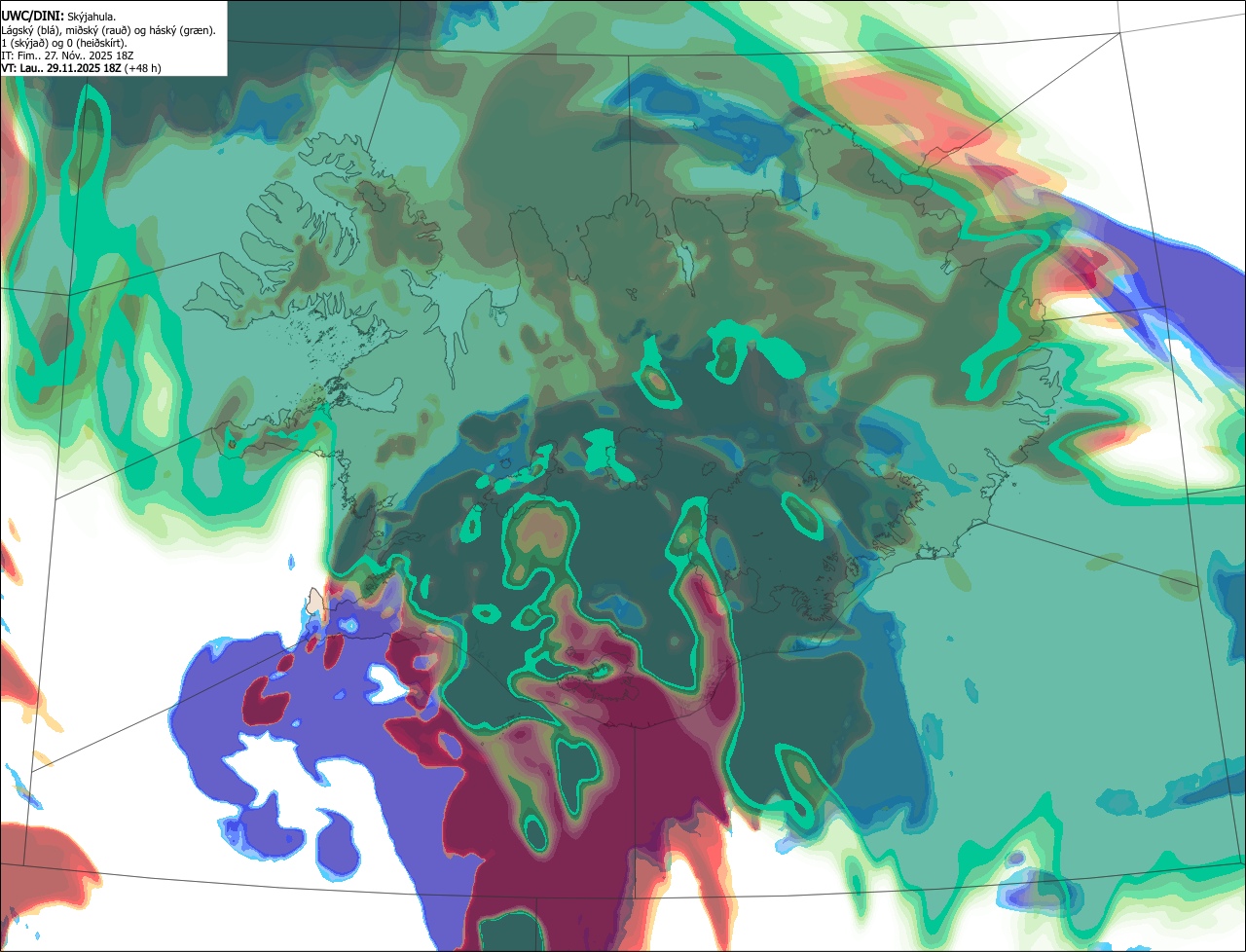
Task: Click the "(+48 h)" forecast offset
Action: pyautogui.click(x=142, y=69)
